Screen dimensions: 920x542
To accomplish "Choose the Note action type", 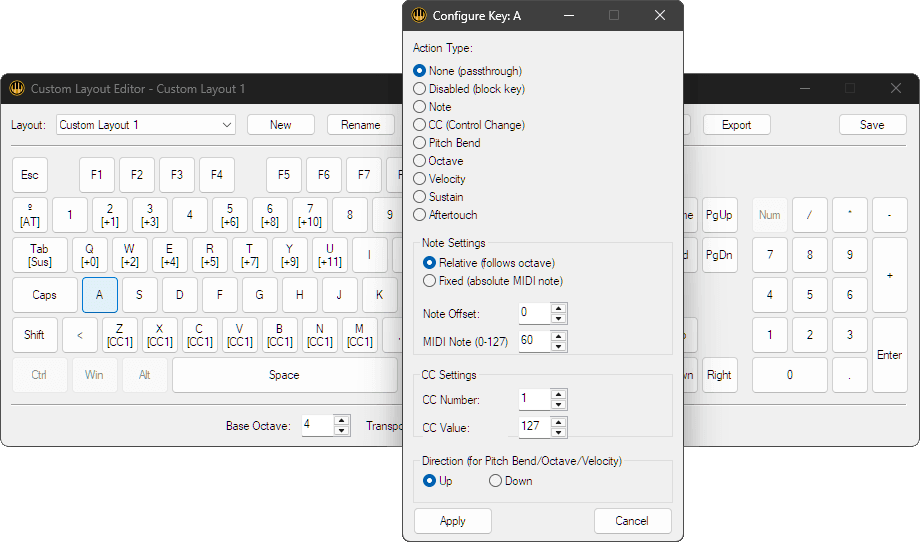I will click(x=432, y=107).
